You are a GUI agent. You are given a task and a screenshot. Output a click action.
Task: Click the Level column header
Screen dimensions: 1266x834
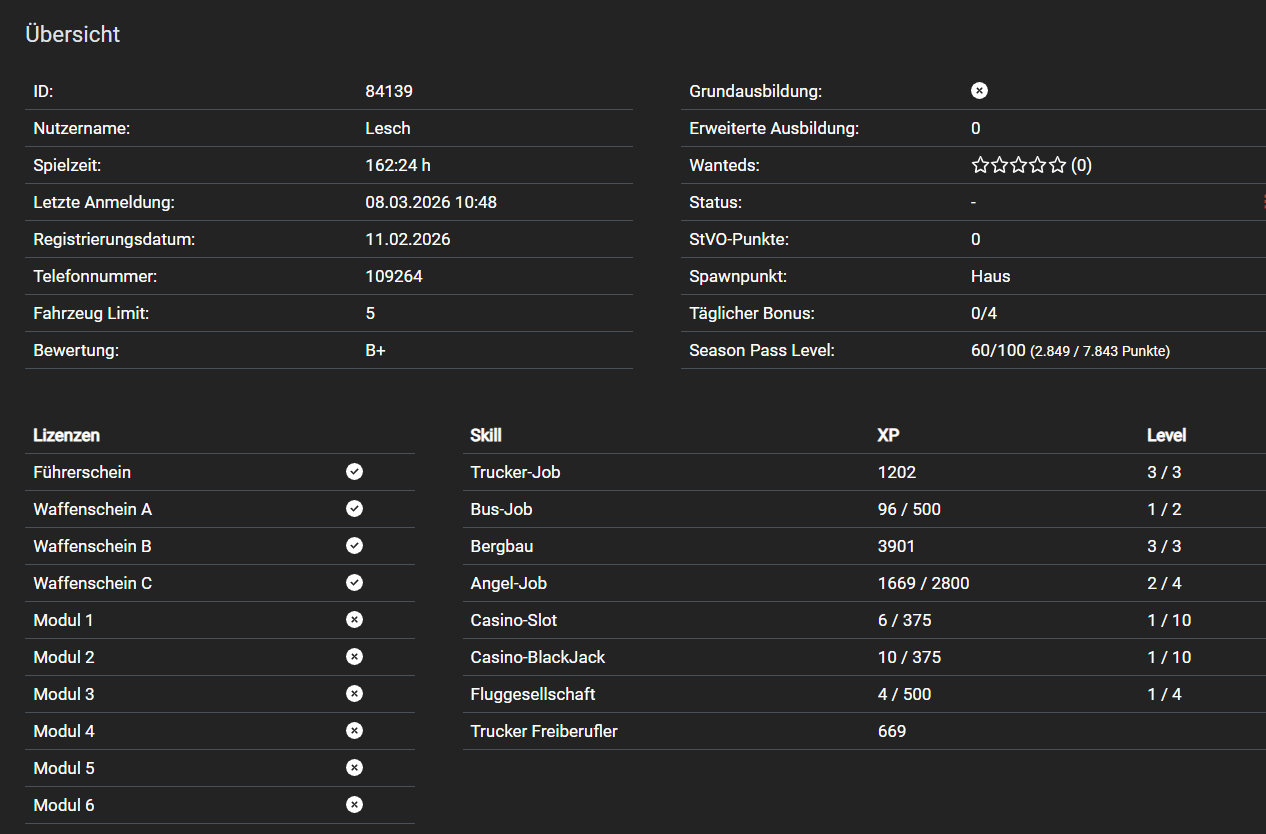pos(1166,436)
